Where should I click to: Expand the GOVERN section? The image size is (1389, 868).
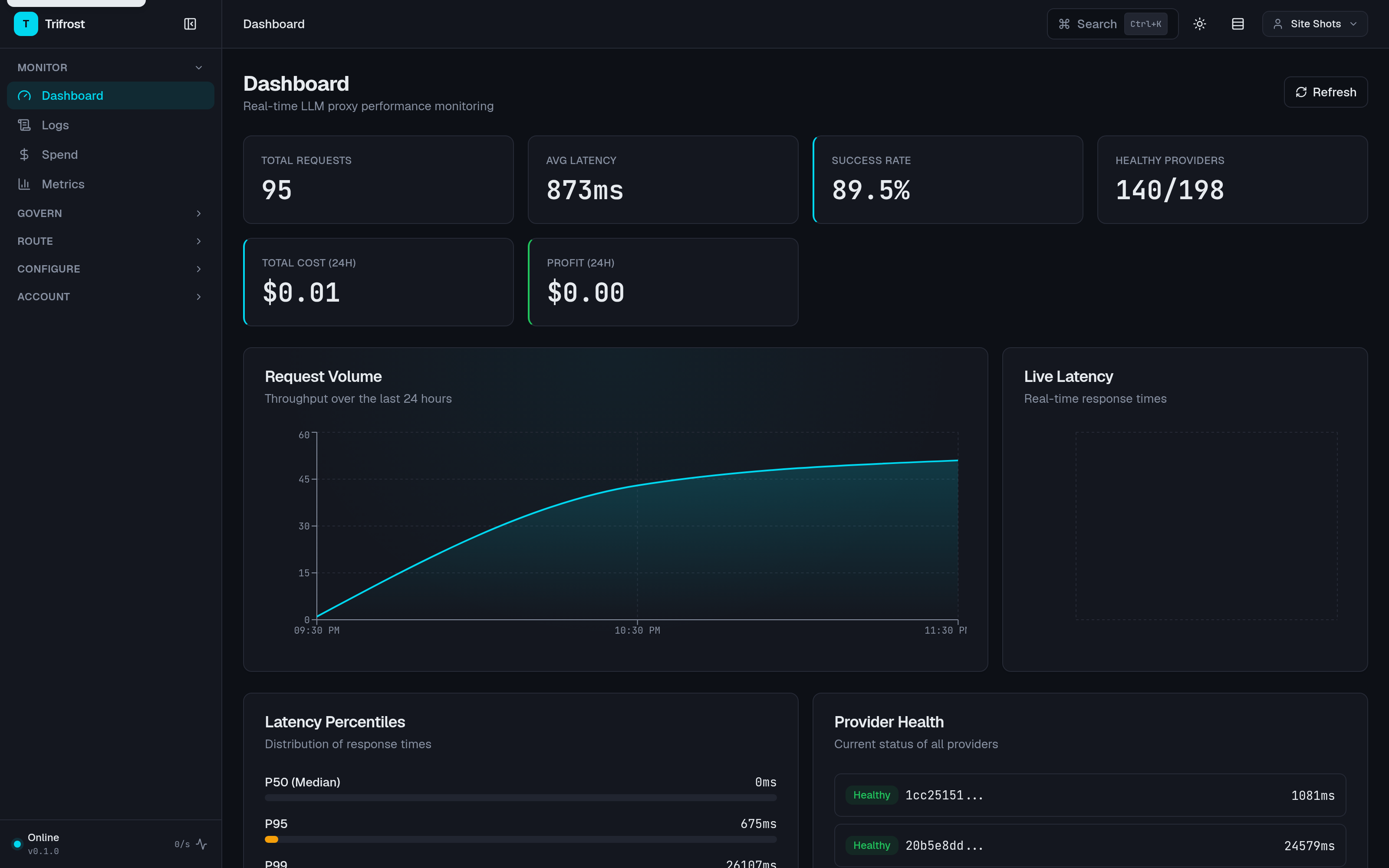coord(110,214)
